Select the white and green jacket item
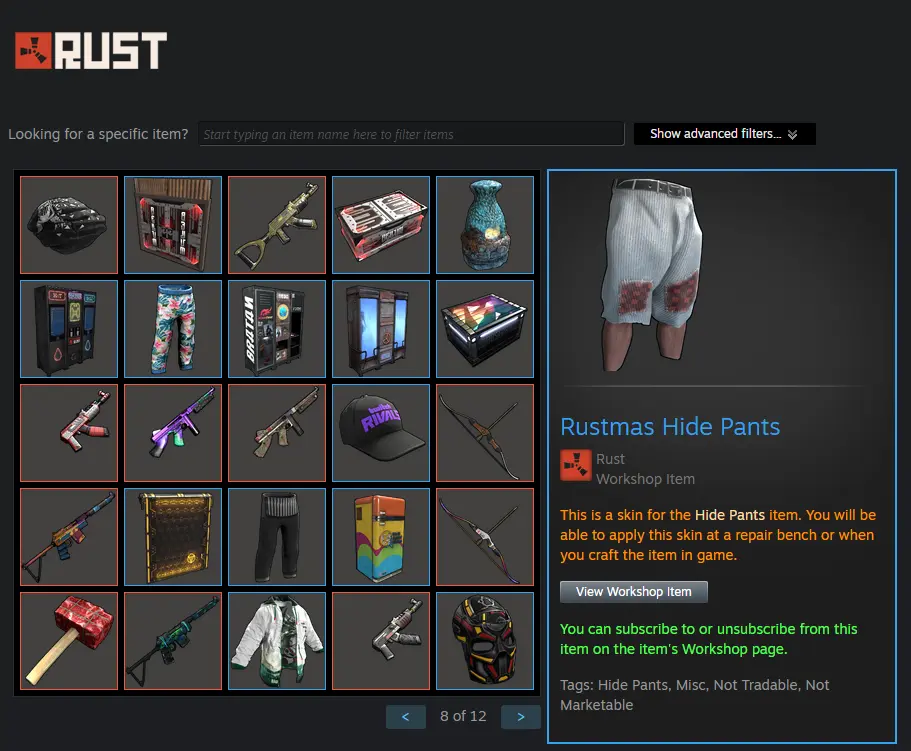 [277, 641]
